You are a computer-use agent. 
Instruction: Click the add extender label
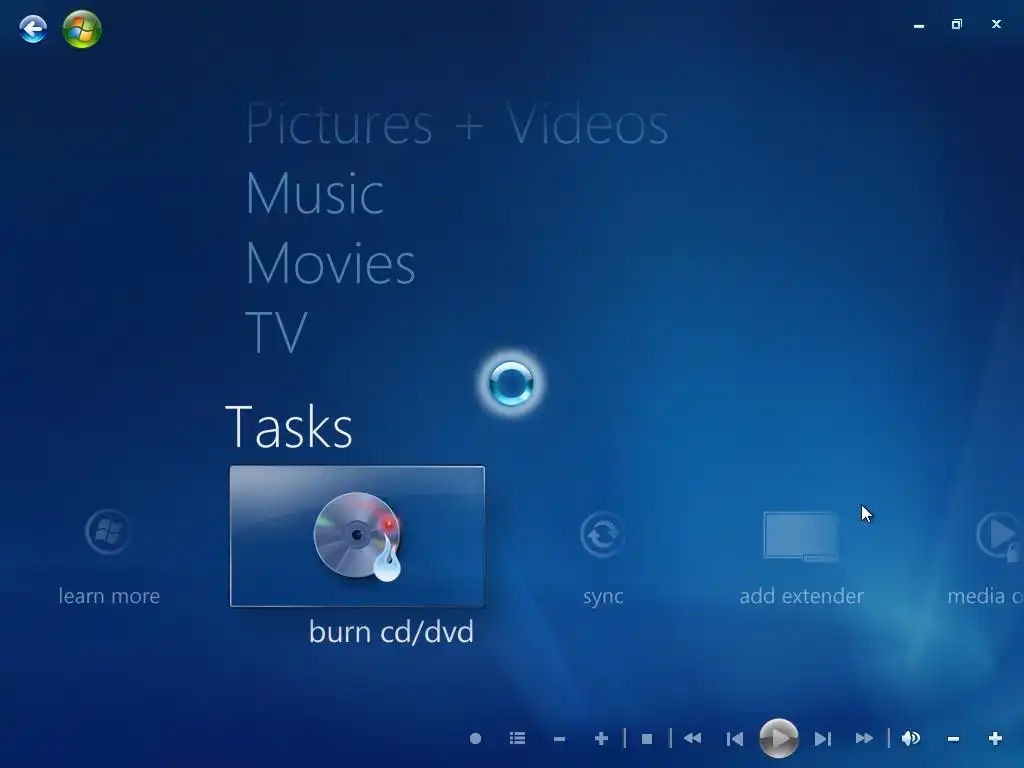(x=801, y=596)
